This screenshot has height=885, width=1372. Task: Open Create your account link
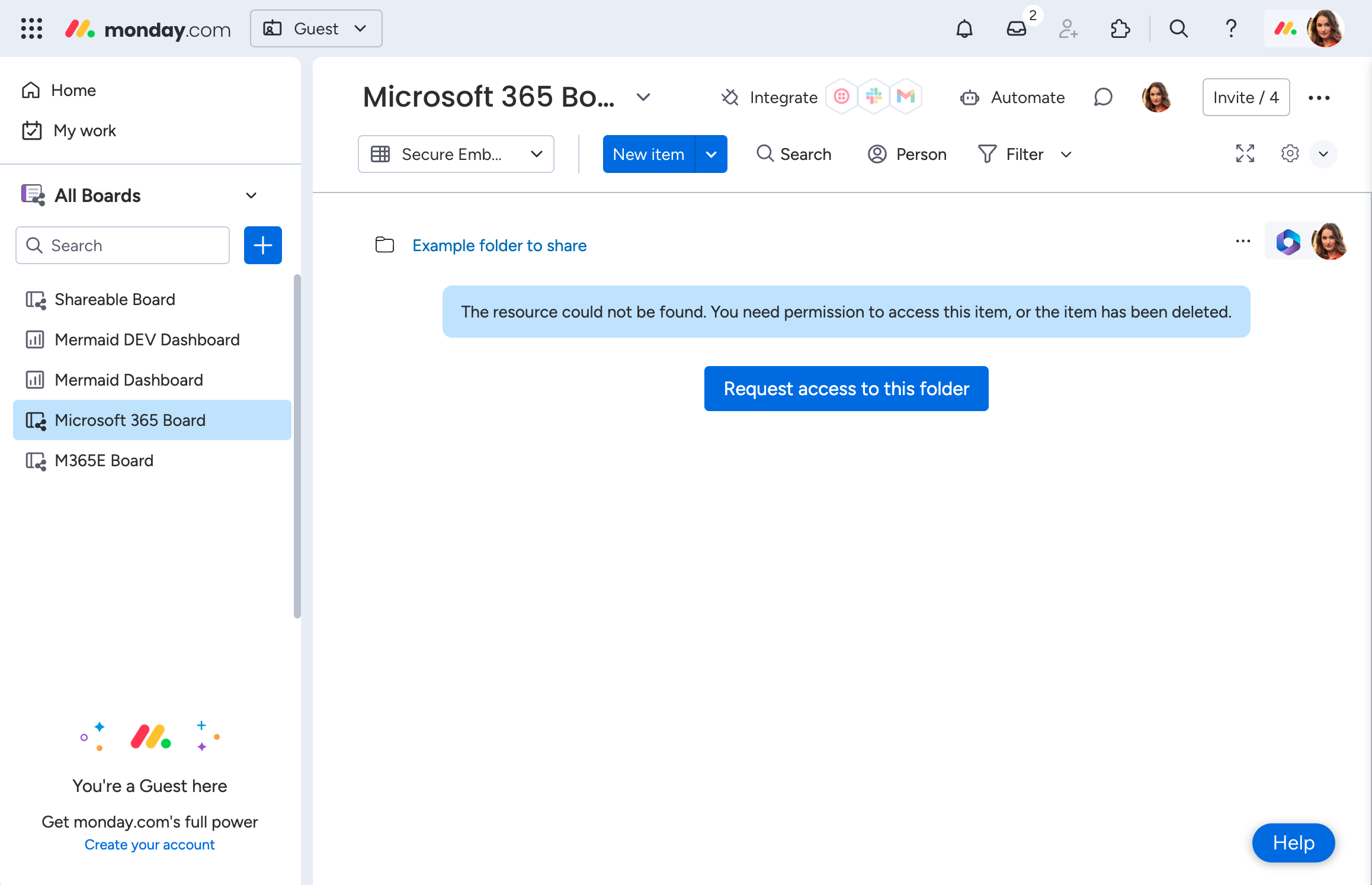click(x=150, y=844)
